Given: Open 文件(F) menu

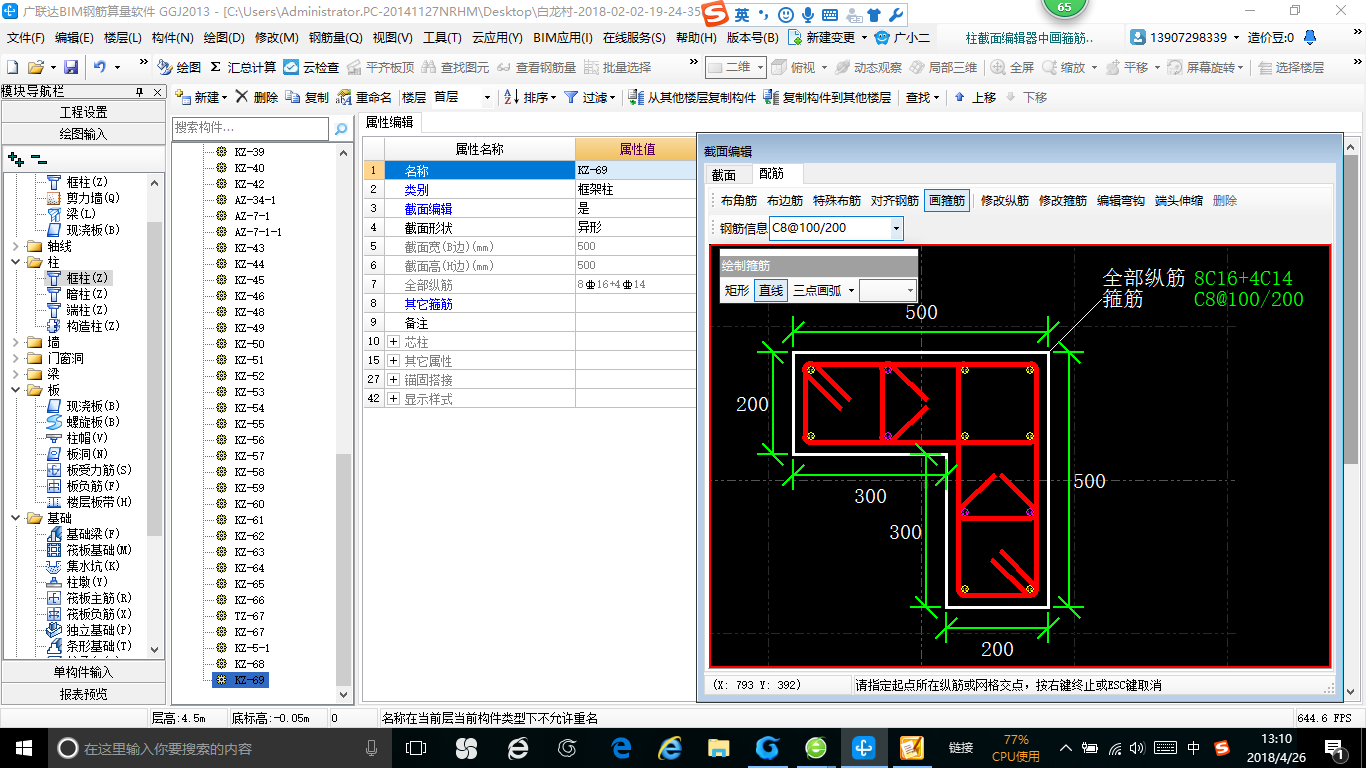Looking at the screenshot, I should 26,37.
